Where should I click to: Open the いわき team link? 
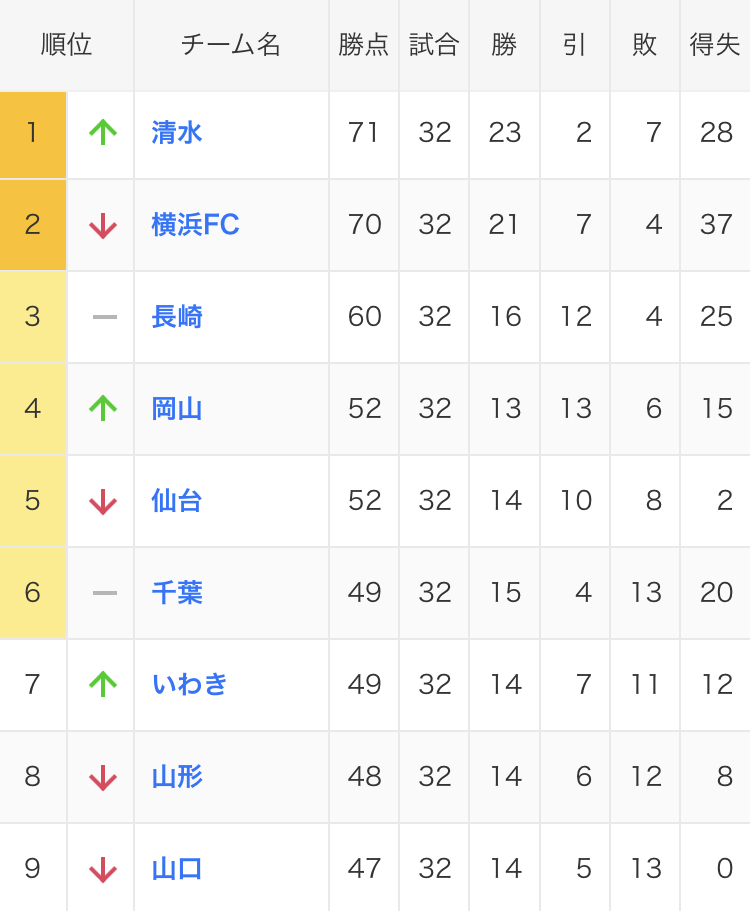click(x=190, y=685)
